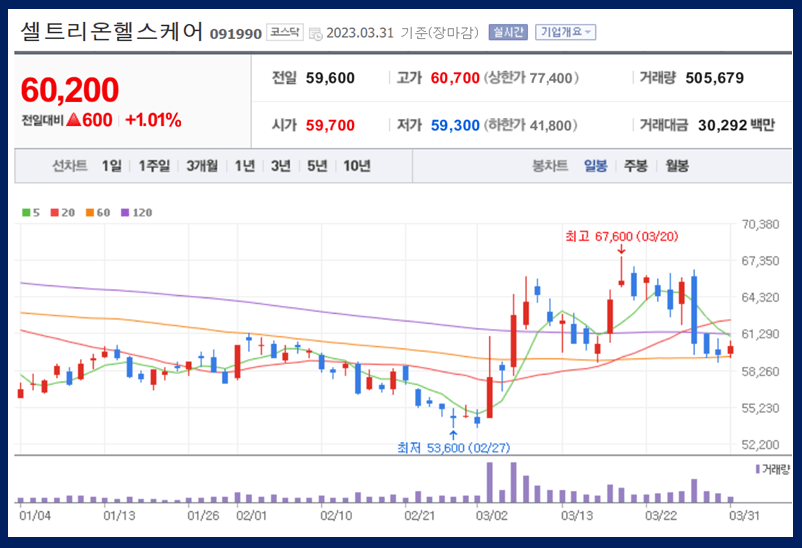Click the 저가 value 59,300
Image resolution: width=802 pixels, height=548 pixels.
click(x=455, y=125)
